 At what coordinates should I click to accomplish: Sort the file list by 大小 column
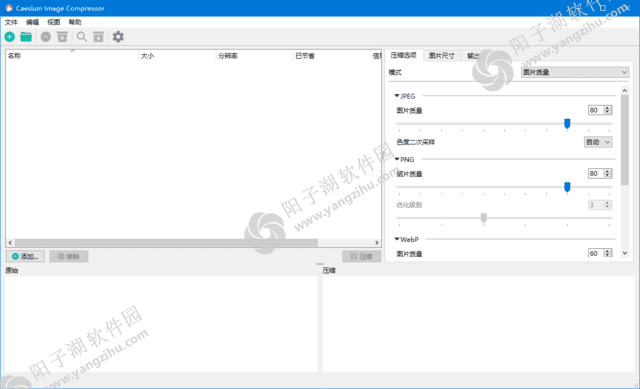click(177, 56)
